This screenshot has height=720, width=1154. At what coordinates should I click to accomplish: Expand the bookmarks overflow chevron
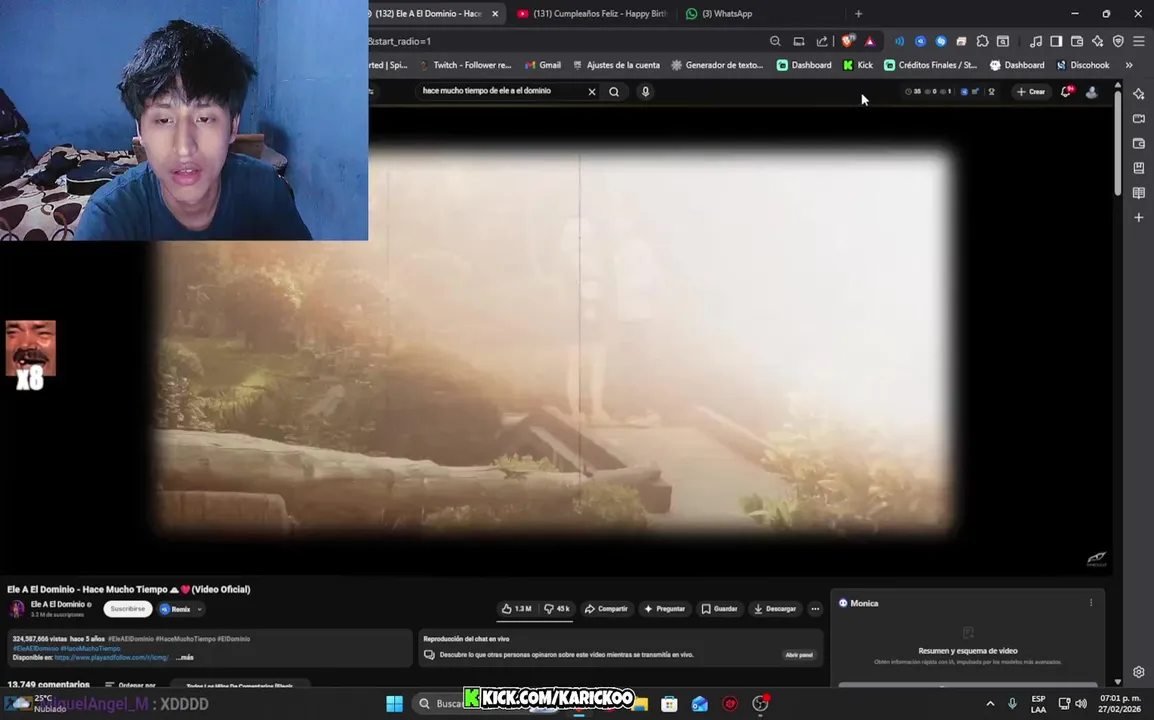click(x=1129, y=65)
